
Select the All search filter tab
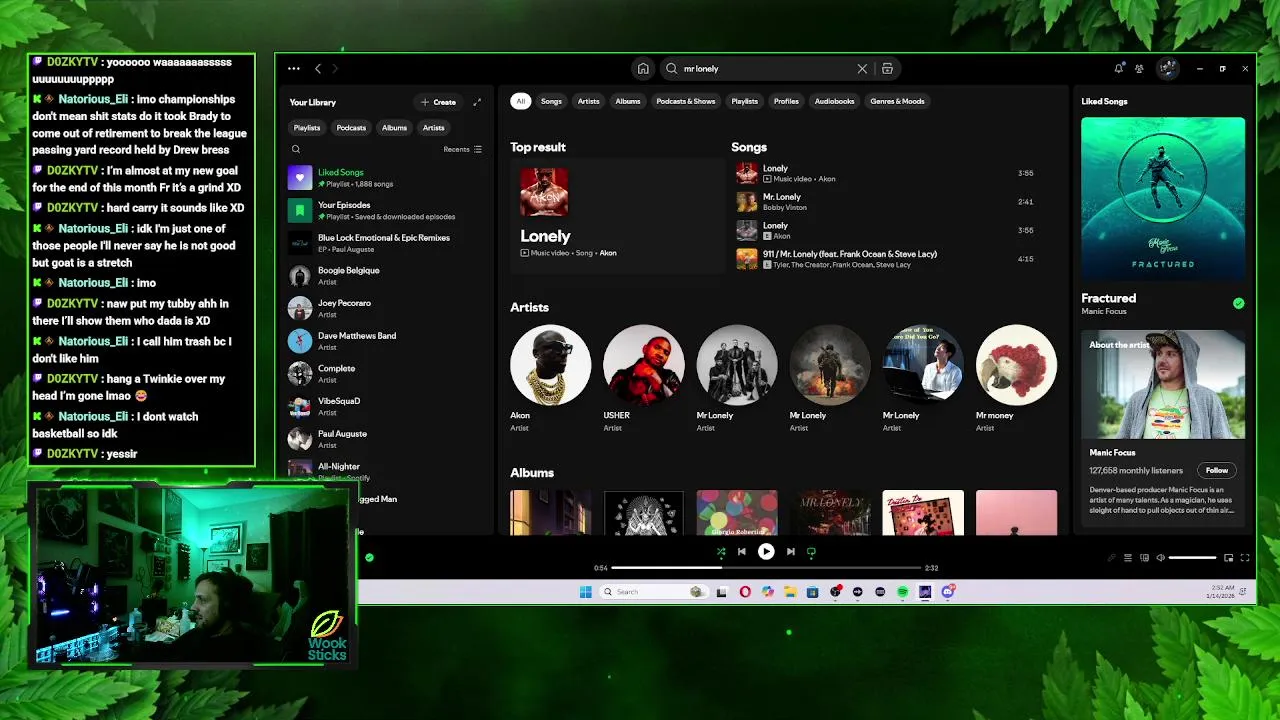tap(520, 101)
